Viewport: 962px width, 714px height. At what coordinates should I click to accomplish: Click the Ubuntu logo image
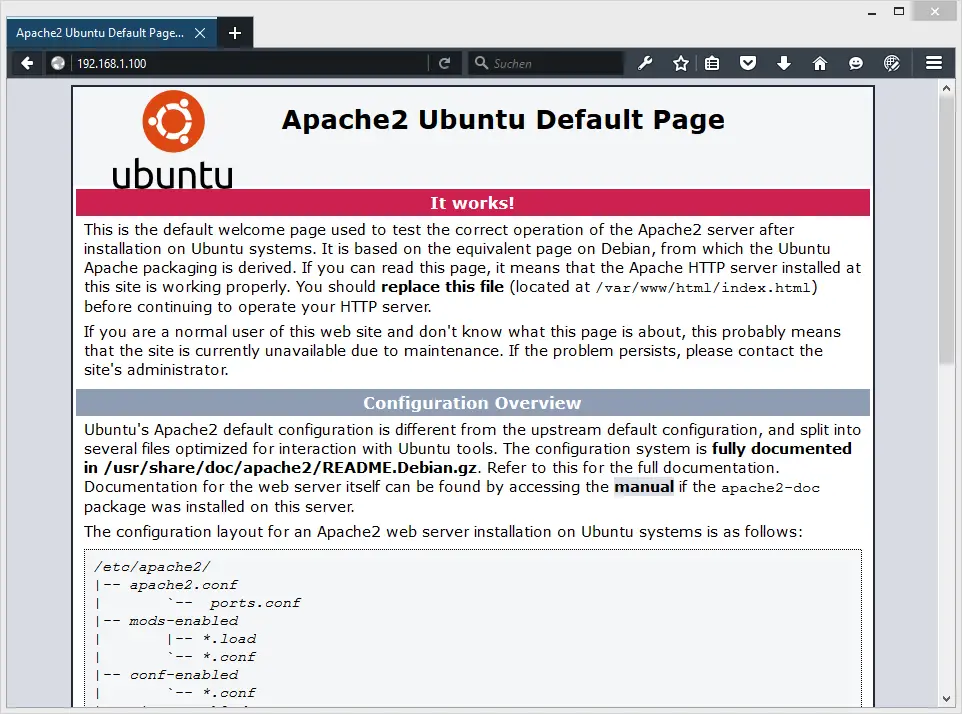pyautogui.click(x=173, y=140)
